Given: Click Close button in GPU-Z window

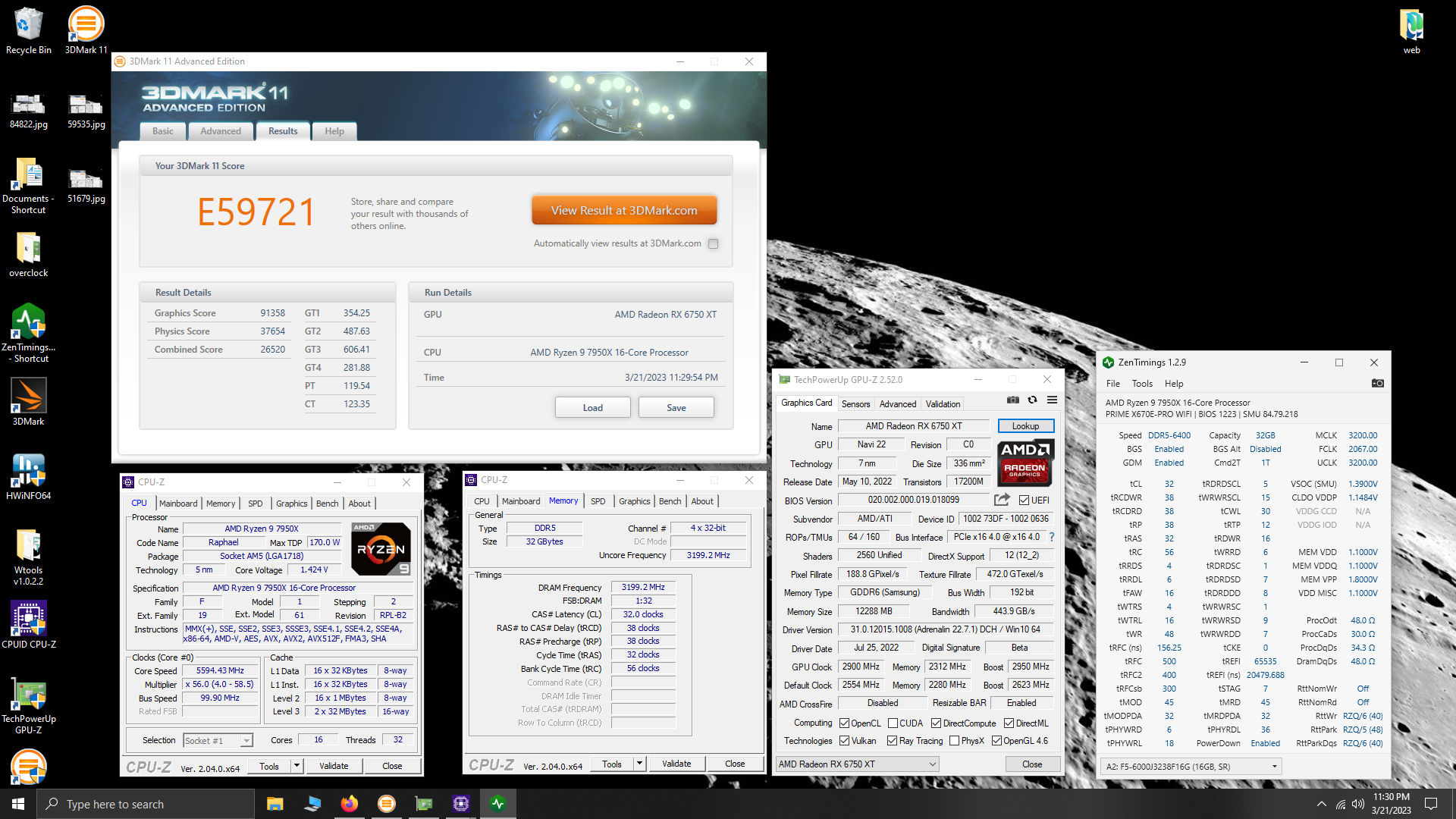Looking at the screenshot, I should click(x=1031, y=764).
